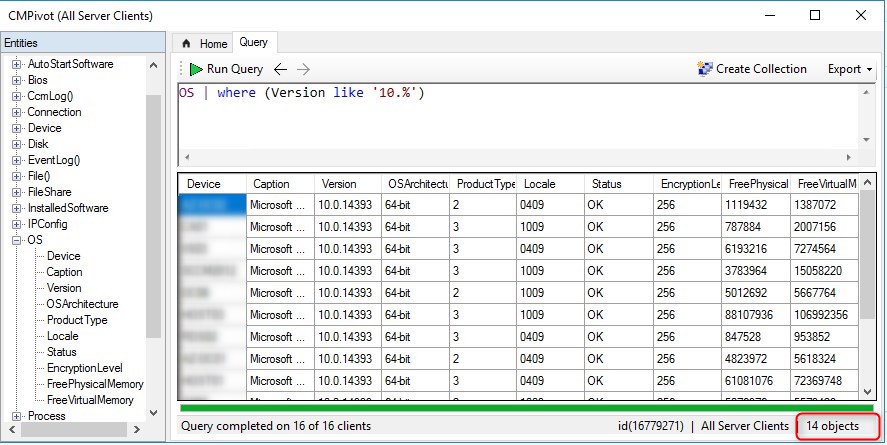
Task: Select cell with value 88107936
Action: [x=756, y=315]
